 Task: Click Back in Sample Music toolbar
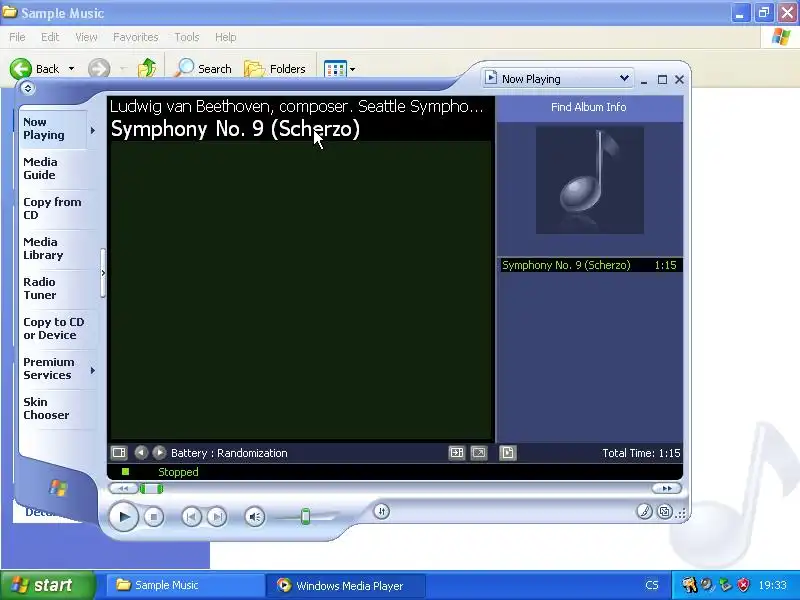[x=35, y=68]
